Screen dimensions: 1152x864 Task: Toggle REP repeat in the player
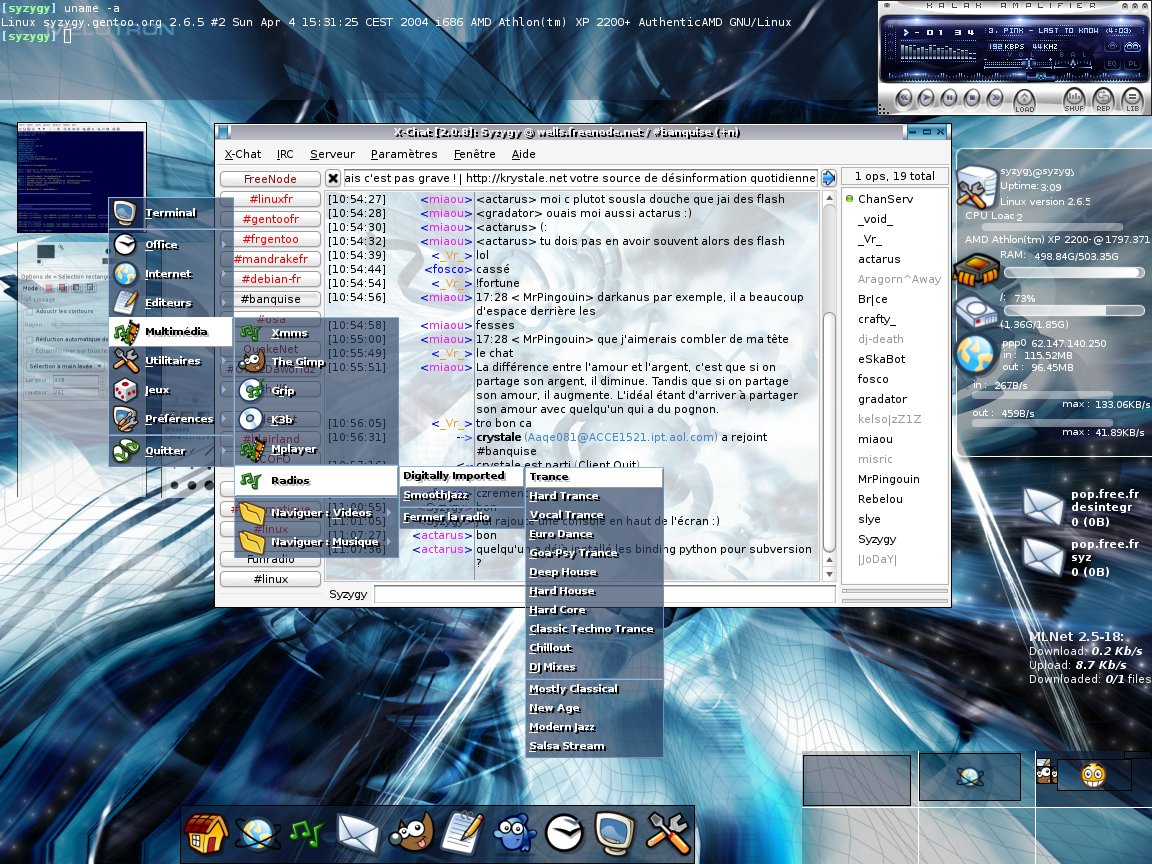[1103, 99]
